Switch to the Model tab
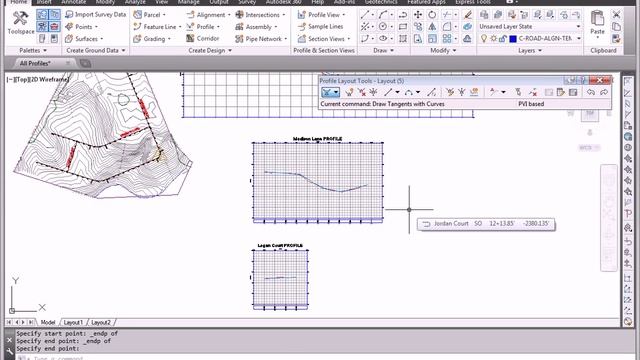640x360 pixels. (x=48, y=322)
